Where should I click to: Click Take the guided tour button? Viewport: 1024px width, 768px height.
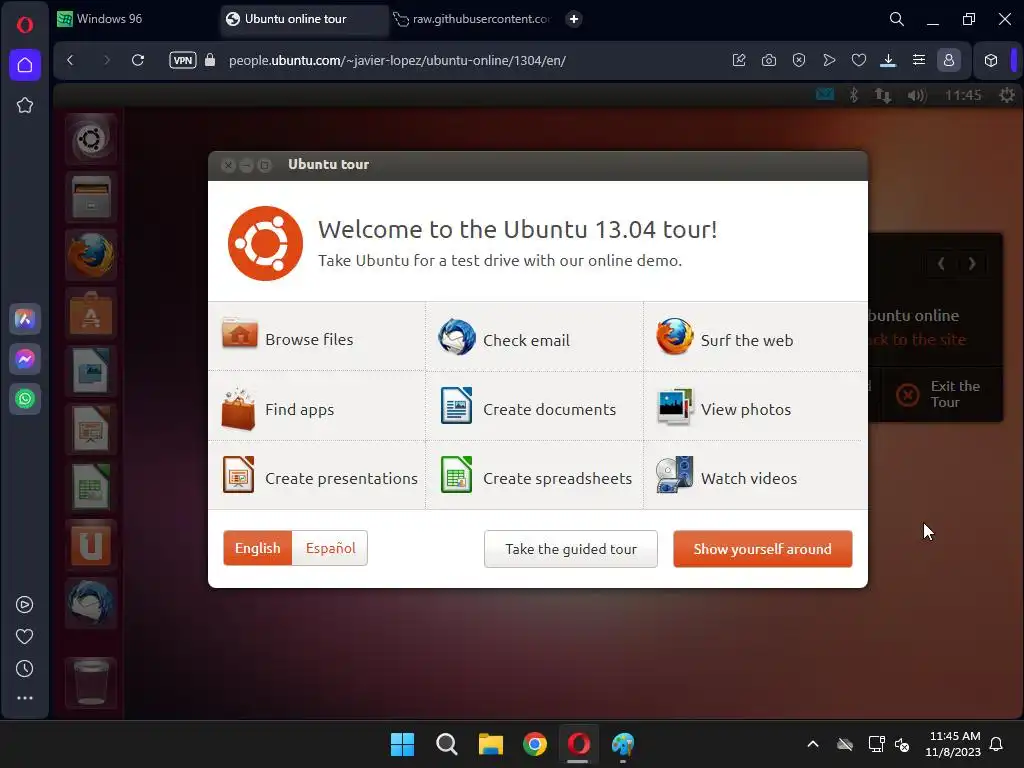571,549
